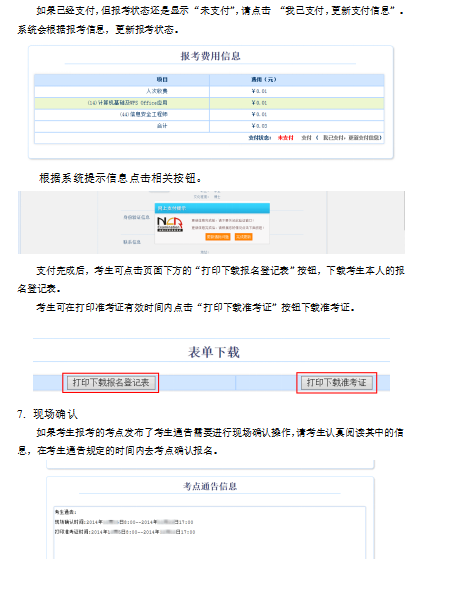Select the (44) 信息安全工程师 row
453x604 pixels.
click(209, 114)
